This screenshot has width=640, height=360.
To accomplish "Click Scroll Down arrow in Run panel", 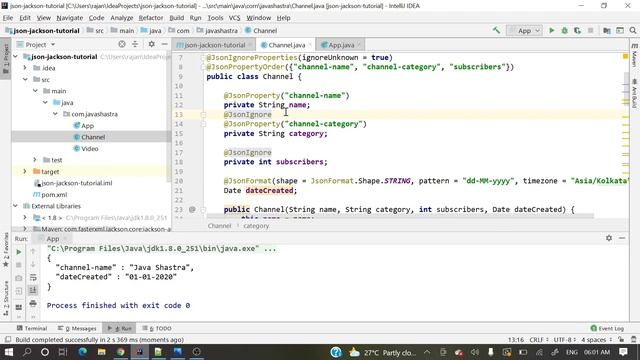I will point(33,264).
